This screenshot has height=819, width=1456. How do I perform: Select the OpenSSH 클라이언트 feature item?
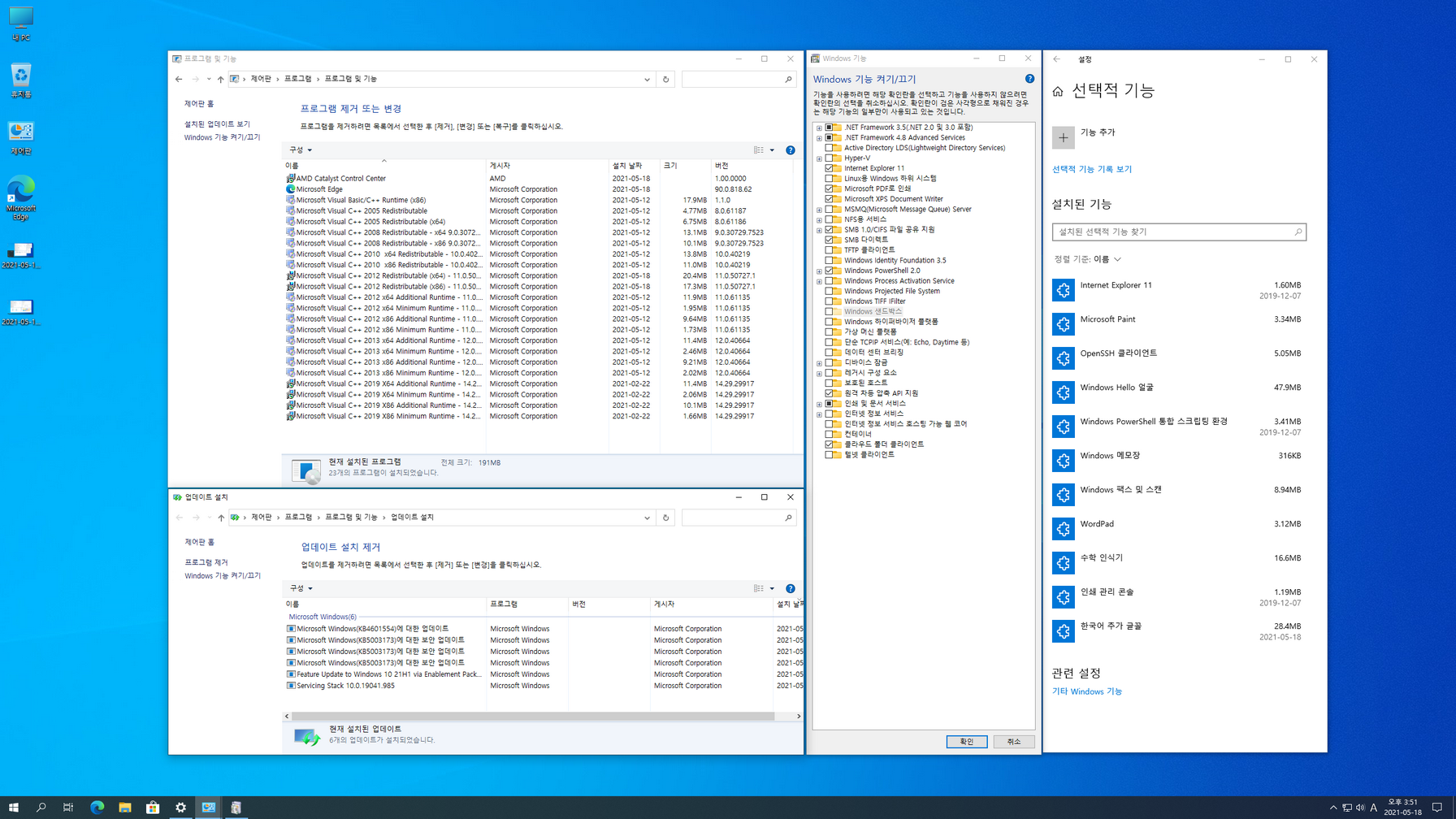pyautogui.click(x=1178, y=358)
